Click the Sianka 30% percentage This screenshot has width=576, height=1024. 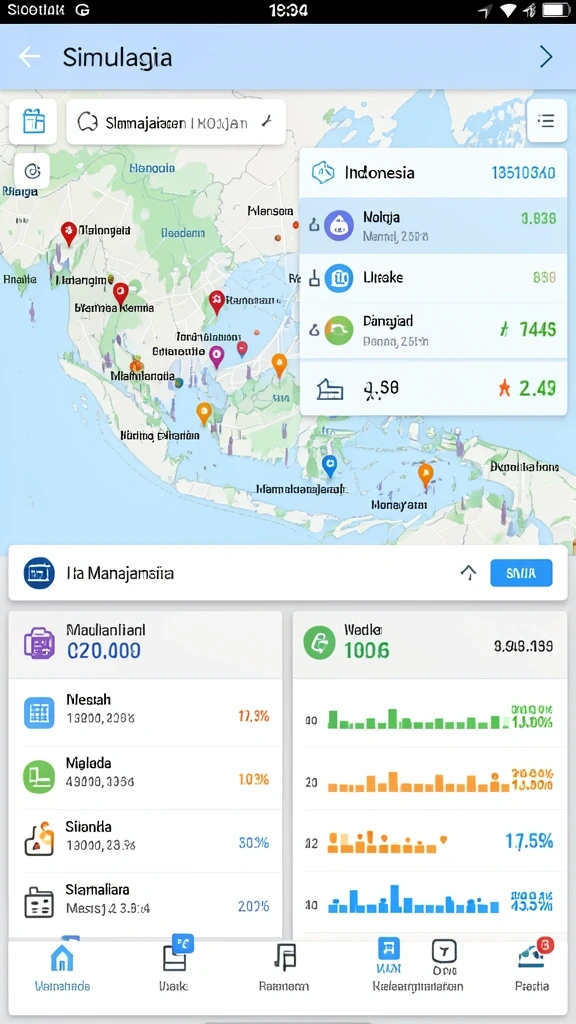click(x=253, y=842)
